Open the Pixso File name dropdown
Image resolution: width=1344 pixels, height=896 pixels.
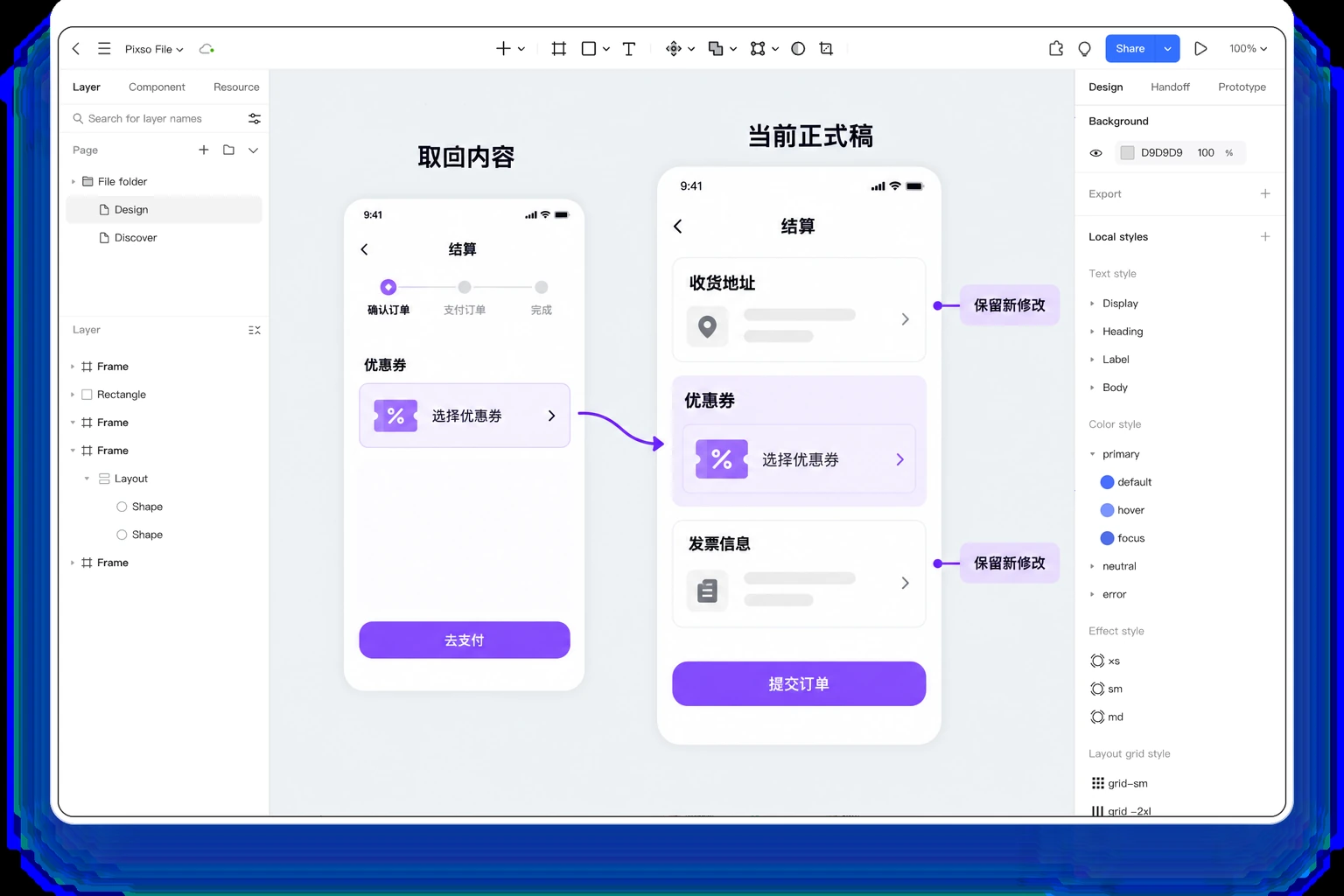tap(154, 49)
